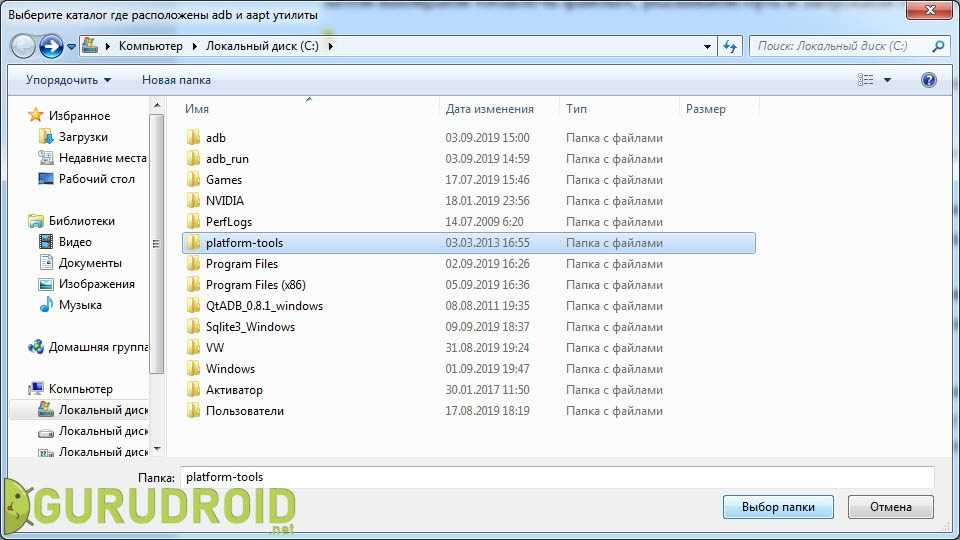
Task: Click Новая папка in the toolbar
Action: tap(176, 80)
